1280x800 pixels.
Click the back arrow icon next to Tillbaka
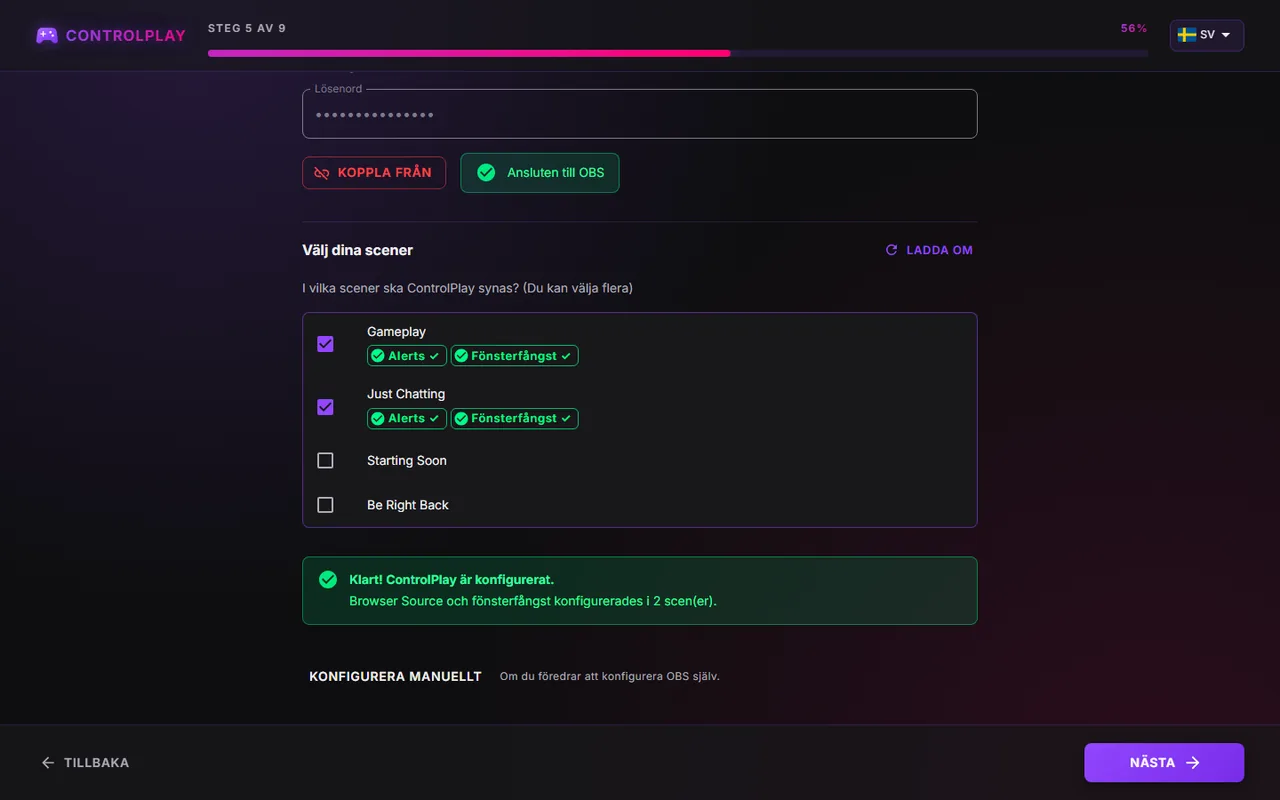48,763
